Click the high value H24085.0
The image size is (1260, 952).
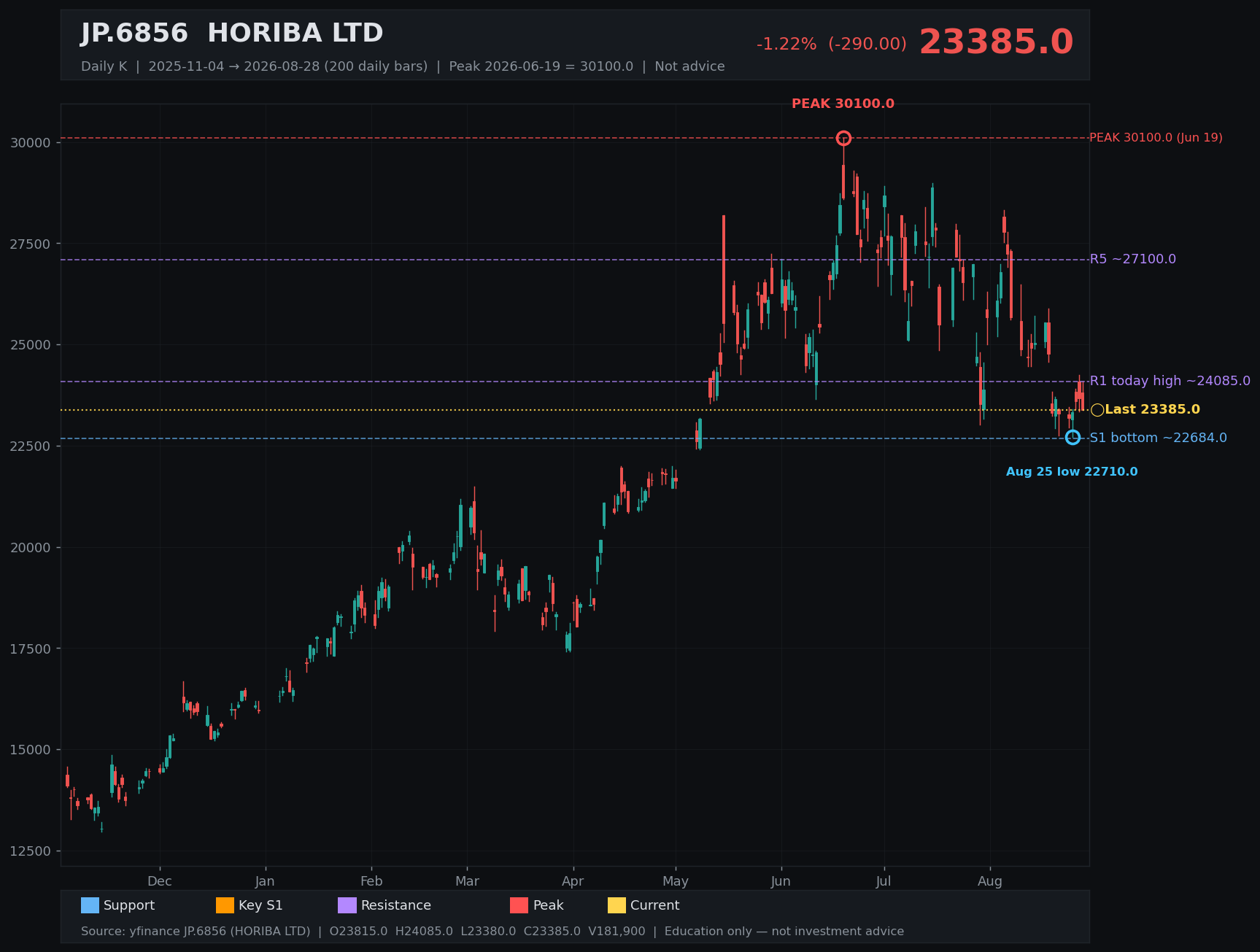(424, 932)
